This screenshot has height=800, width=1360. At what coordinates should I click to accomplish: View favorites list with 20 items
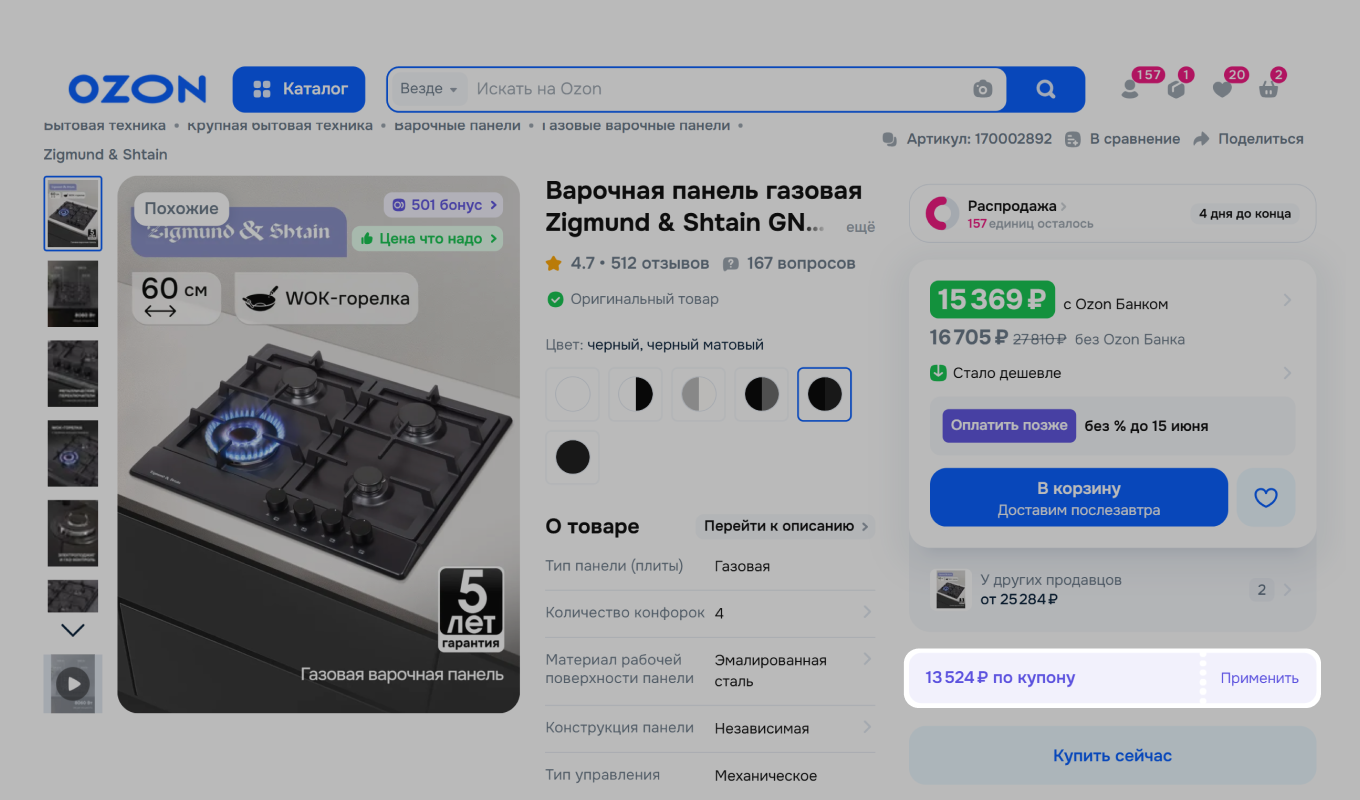click(x=1222, y=89)
